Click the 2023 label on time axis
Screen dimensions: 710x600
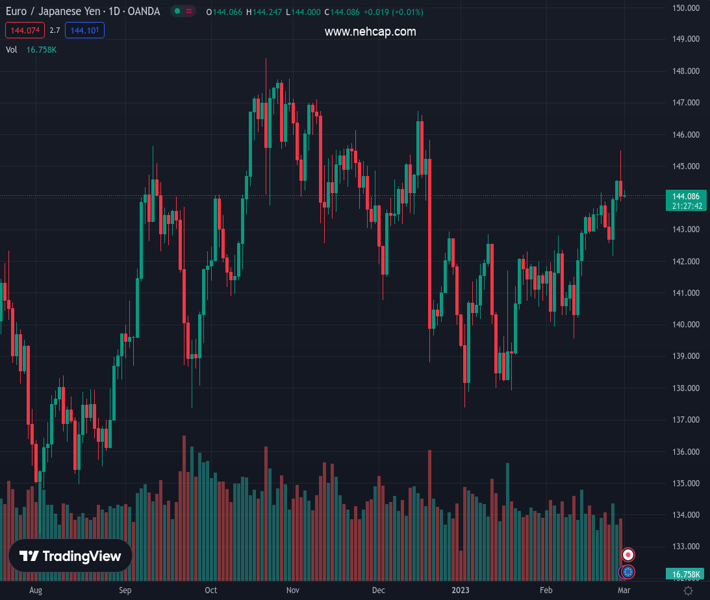[x=459, y=591]
